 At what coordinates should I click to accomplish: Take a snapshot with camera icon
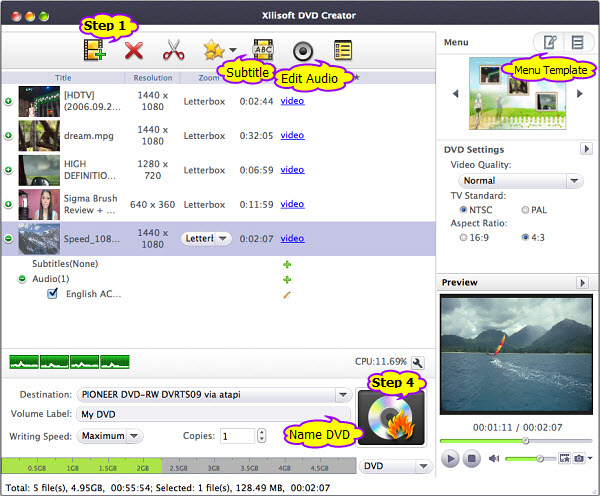point(579,458)
